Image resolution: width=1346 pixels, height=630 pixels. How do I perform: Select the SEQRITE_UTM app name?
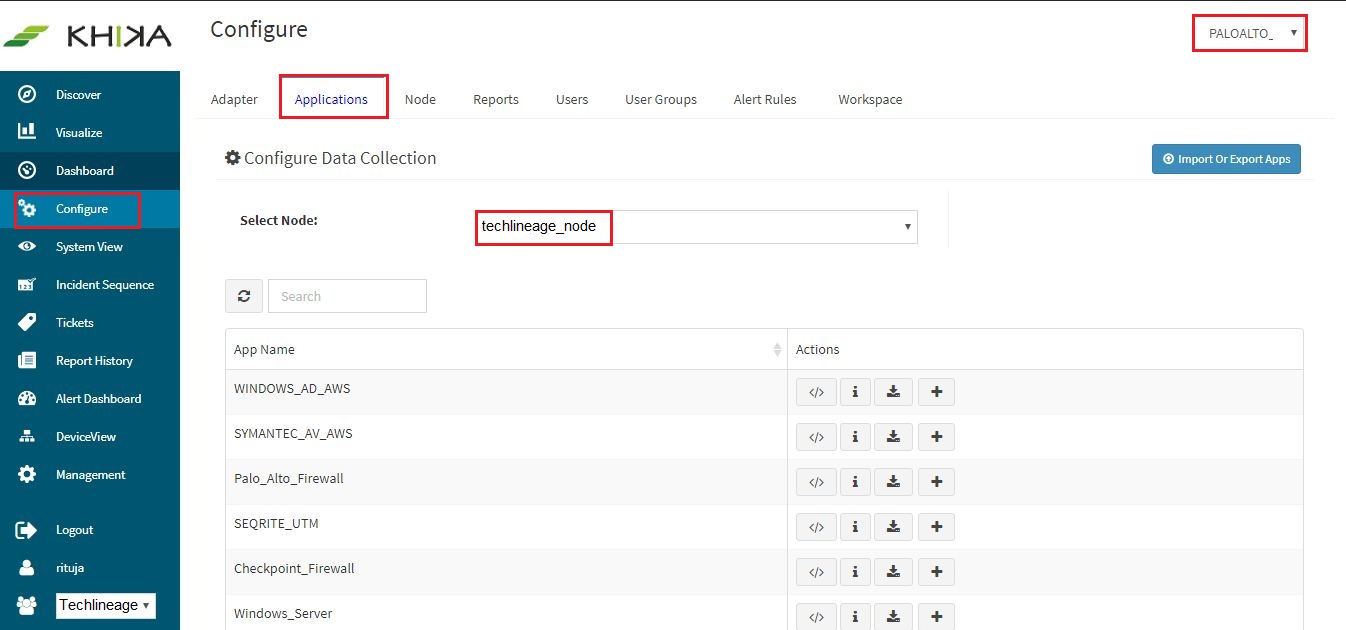[276, 524]
